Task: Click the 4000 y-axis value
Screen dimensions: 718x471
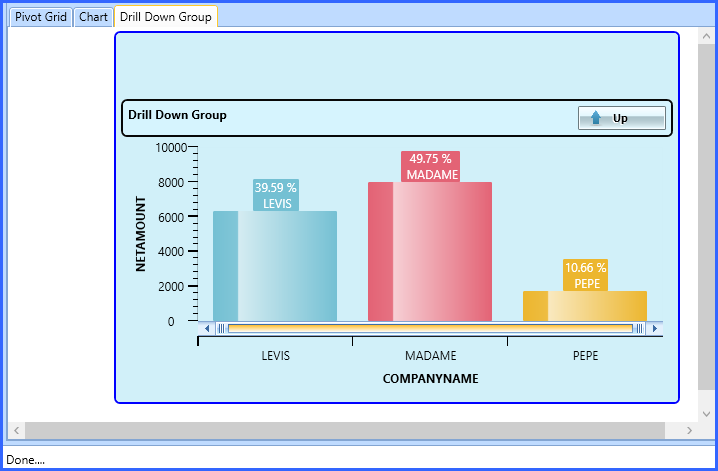Action: point(171,252)
